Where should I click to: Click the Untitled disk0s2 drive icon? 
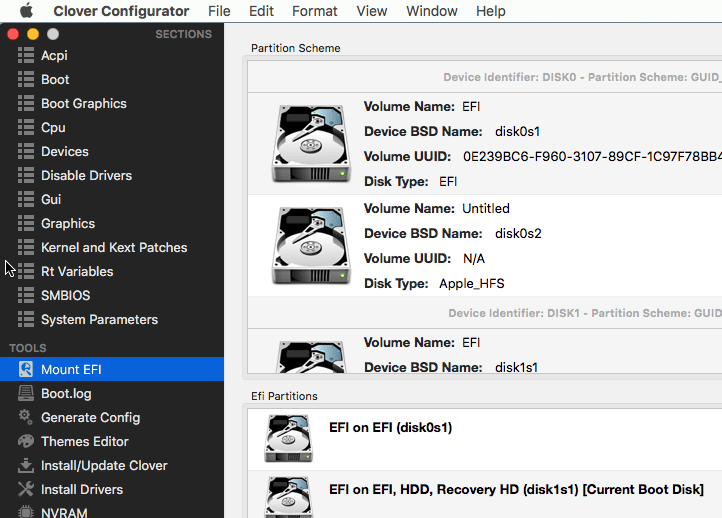pyautogui.click(x=311, y=245)
